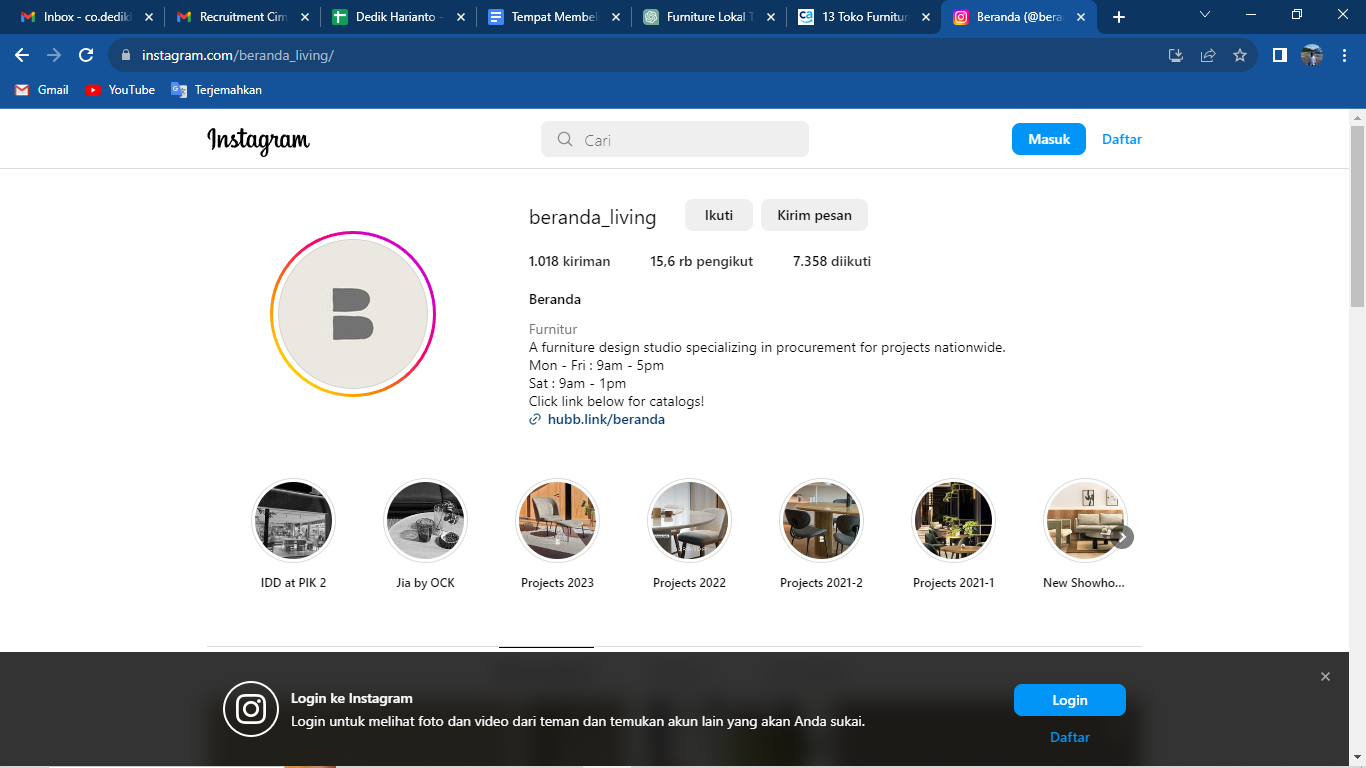The image size is (1366, 768).
Task: Click the Cari search field
Action: point(675,140)
